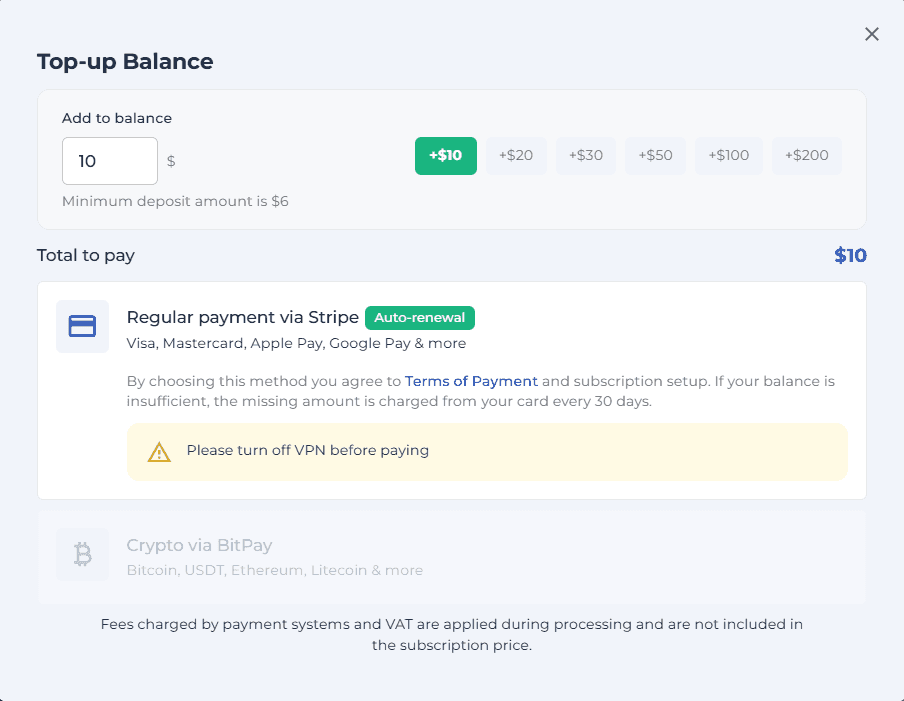Select Regular payment via Stripe method
Screen dimensions: 904x701
point(452,390)
